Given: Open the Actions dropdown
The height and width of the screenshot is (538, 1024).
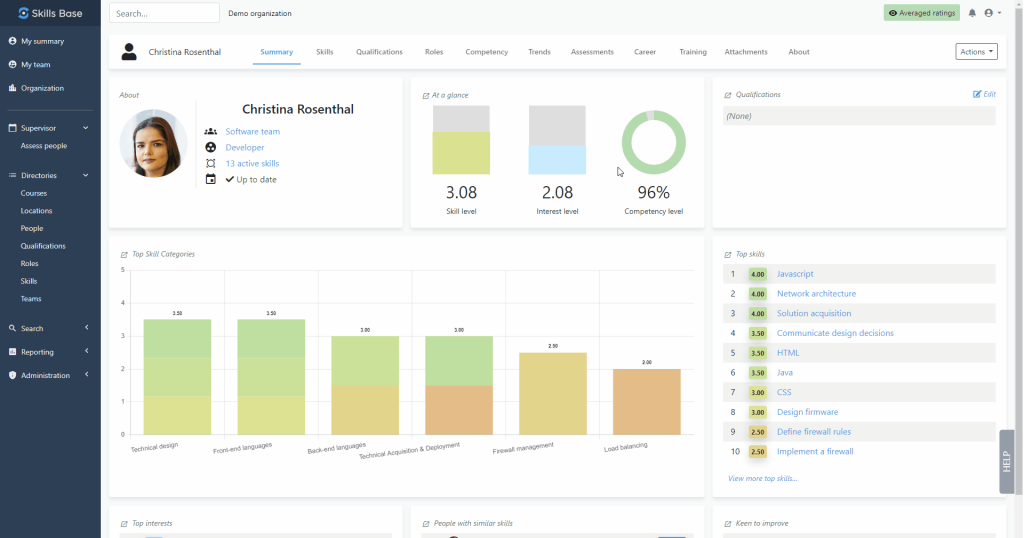Looking at the screenshot, I should point(976,52).
